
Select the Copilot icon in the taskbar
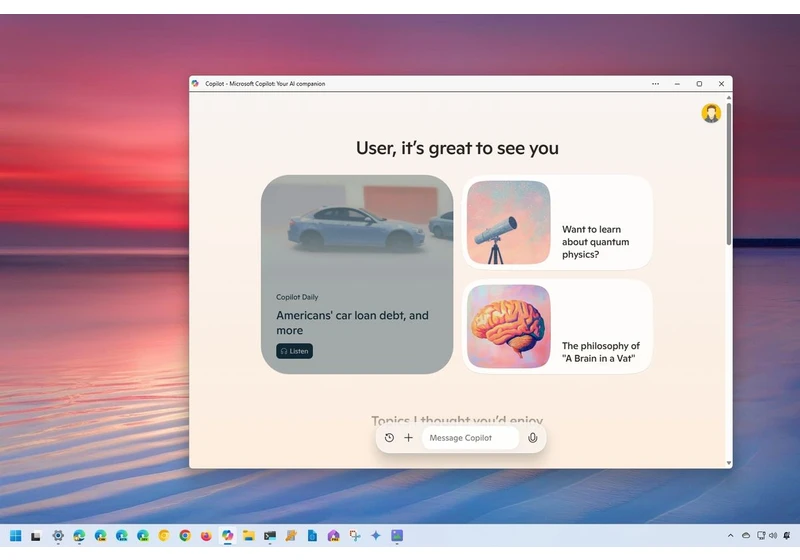228,536
